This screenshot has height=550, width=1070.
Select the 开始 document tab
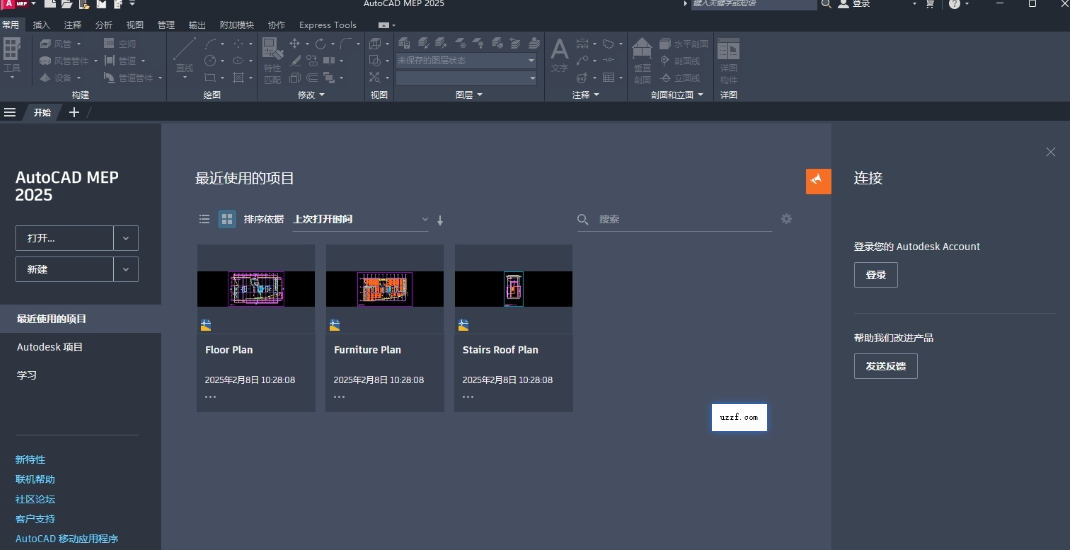coord(42,112)
